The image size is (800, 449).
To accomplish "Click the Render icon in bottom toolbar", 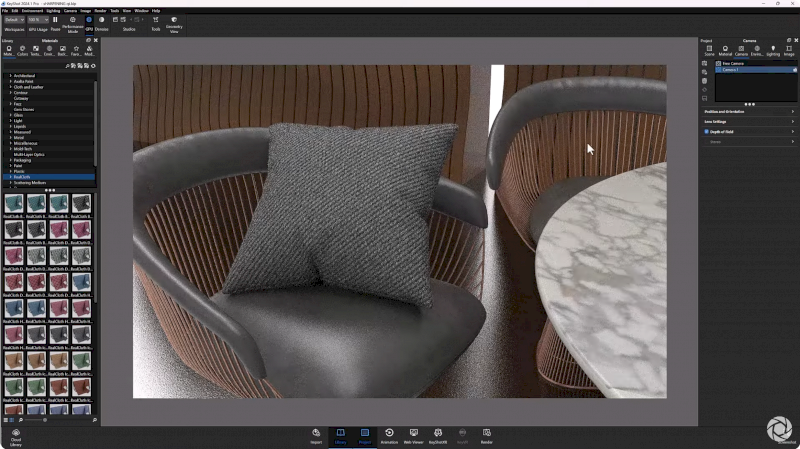I will click(487, 432).
